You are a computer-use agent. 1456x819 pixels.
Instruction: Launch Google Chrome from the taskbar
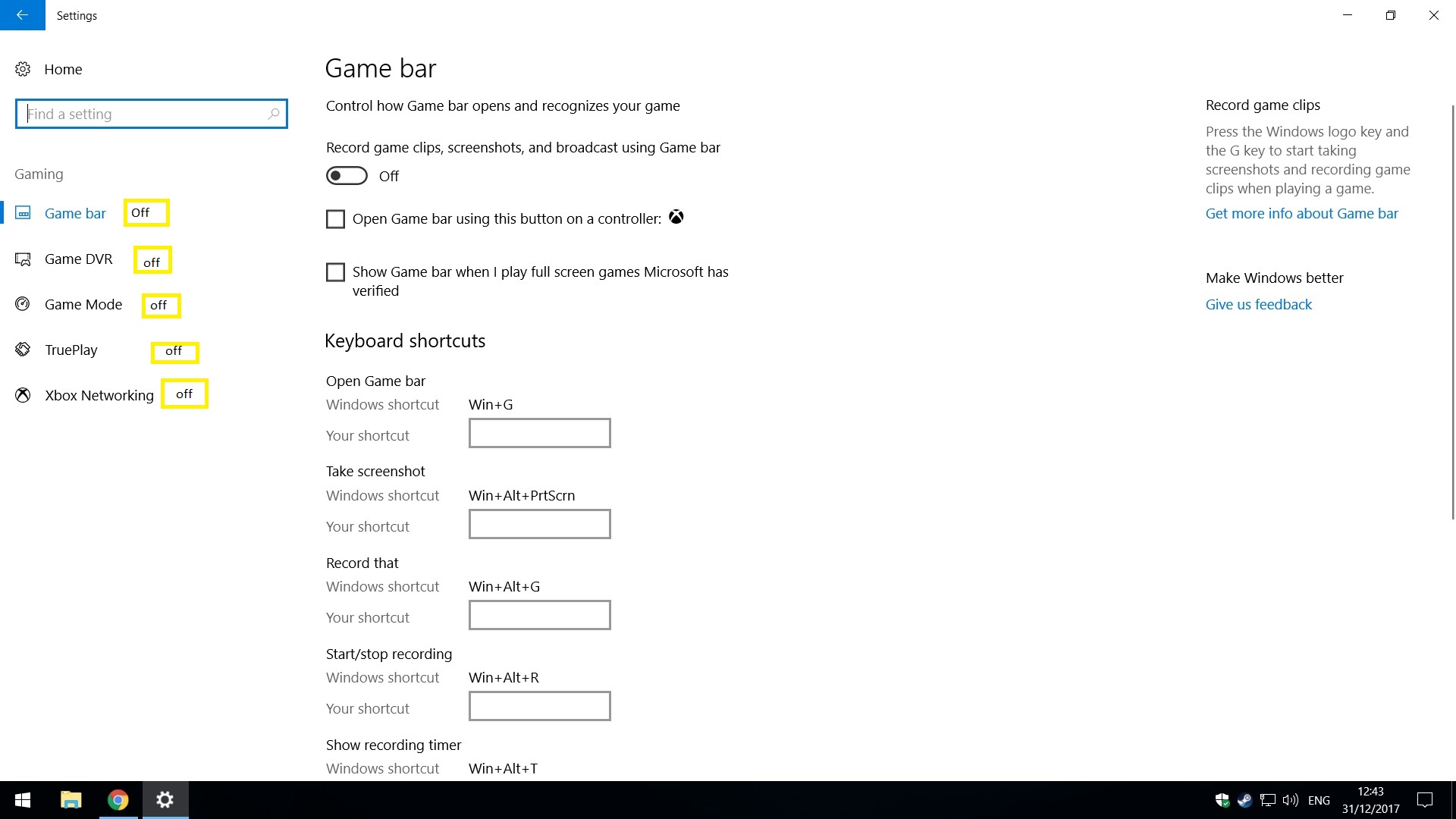(x=118, y=800)
